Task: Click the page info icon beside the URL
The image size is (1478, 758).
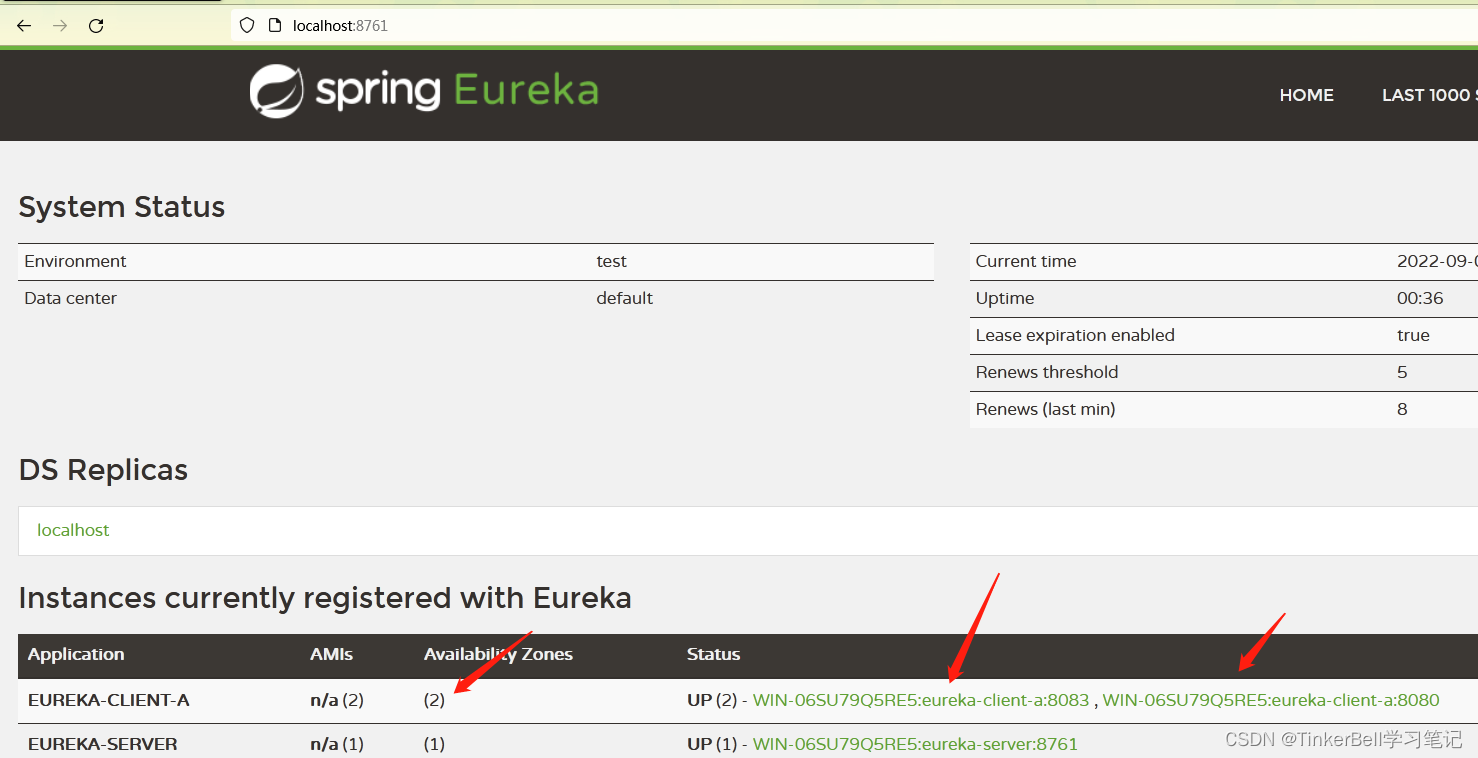Action: click(x=275, y=26)
